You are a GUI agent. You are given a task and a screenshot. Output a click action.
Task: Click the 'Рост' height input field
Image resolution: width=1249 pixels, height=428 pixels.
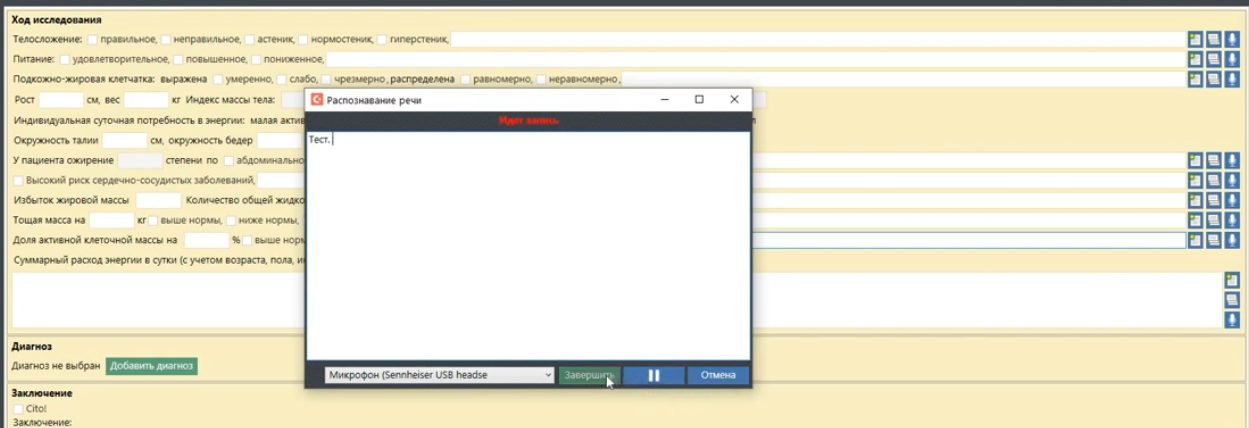coord(61,100)
